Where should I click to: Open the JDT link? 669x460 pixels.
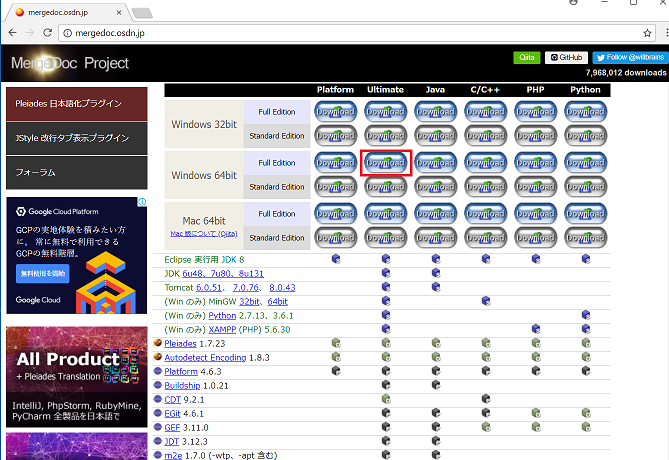[x=172, y=442]
